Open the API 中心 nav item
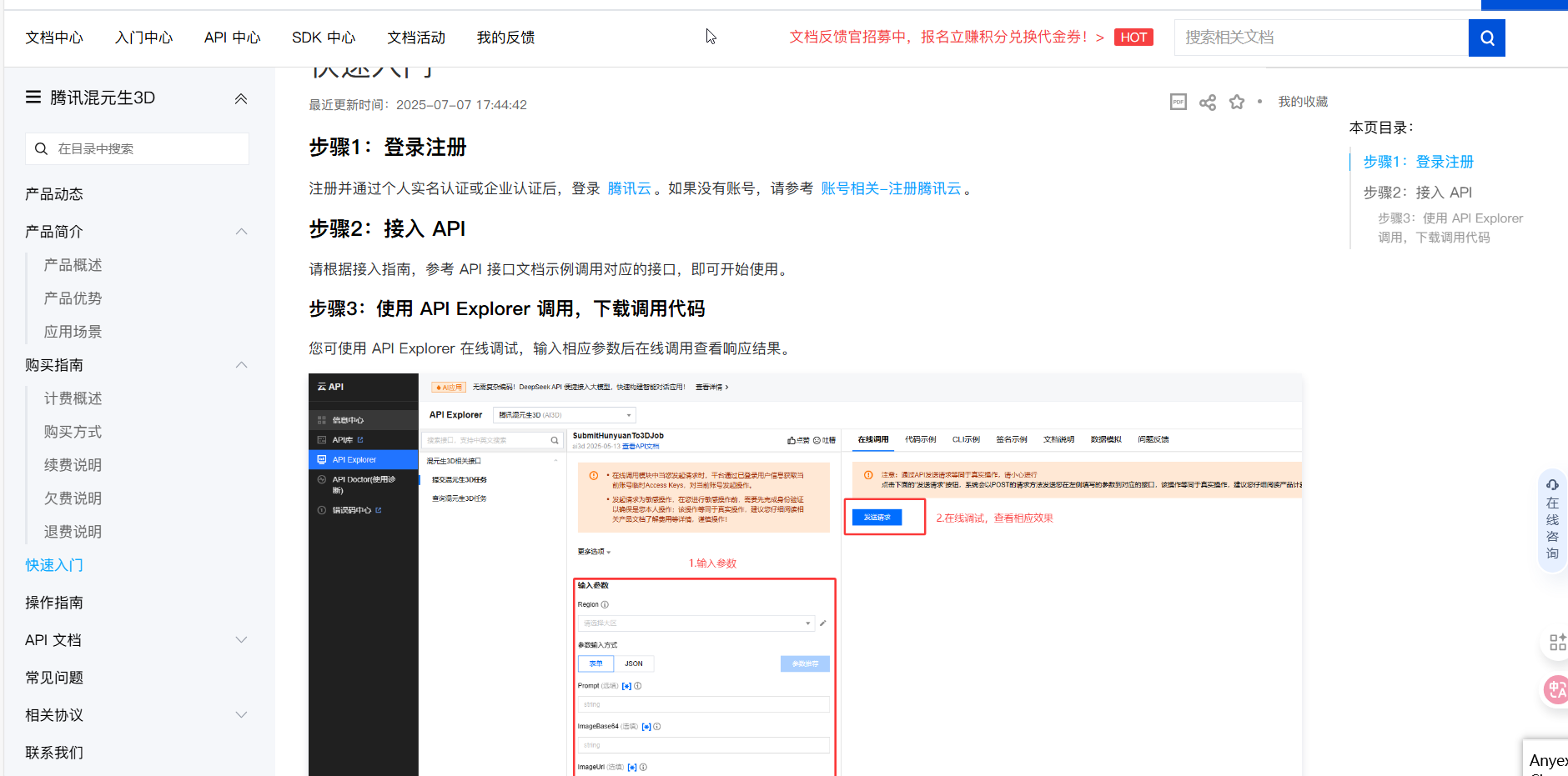The height and width of the screenshot is (776, 1568). 232,38
